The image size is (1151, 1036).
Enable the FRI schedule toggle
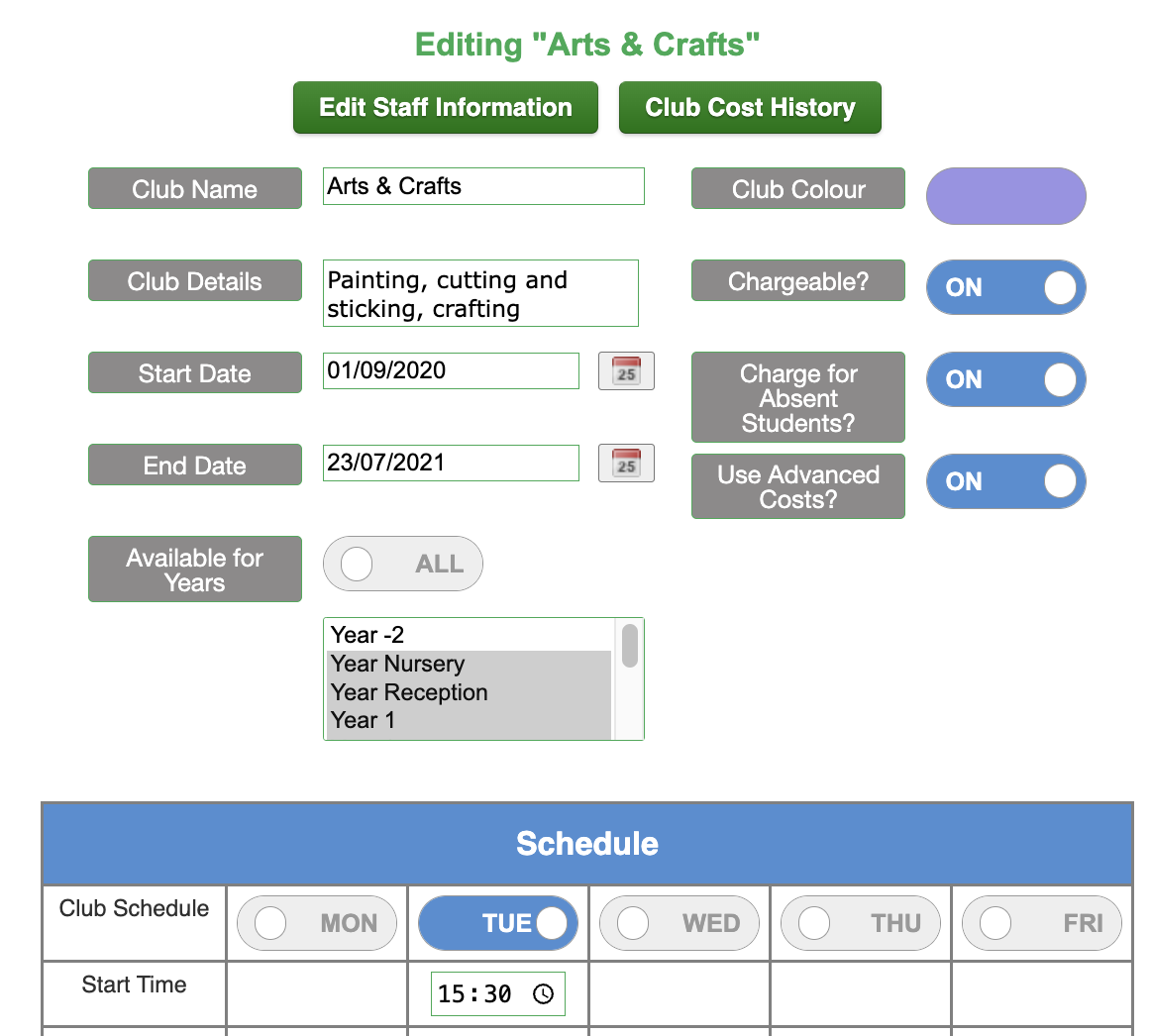click(1042, 923)
